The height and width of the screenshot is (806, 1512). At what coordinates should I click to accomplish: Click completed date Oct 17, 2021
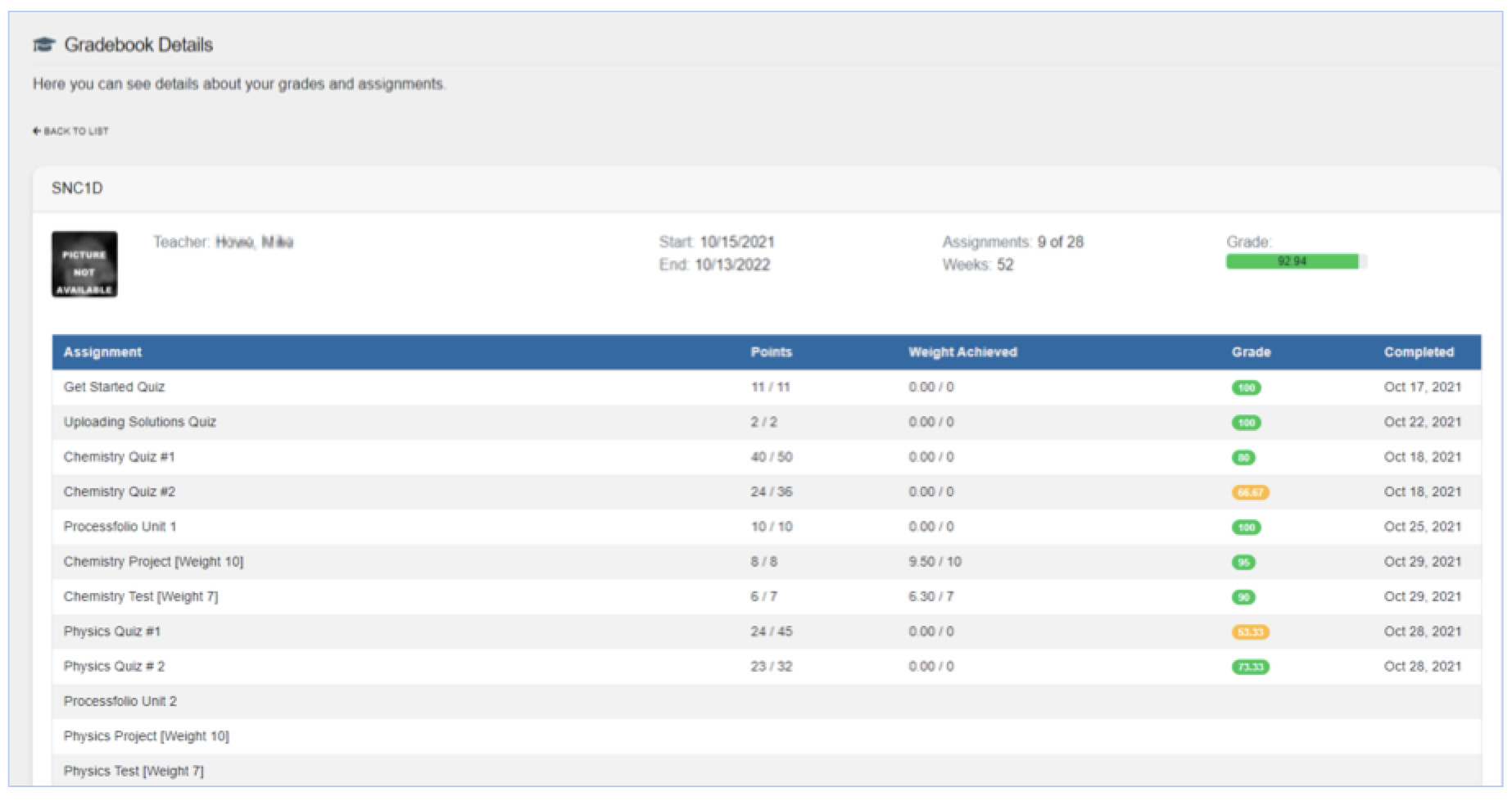pos(1422,387)
